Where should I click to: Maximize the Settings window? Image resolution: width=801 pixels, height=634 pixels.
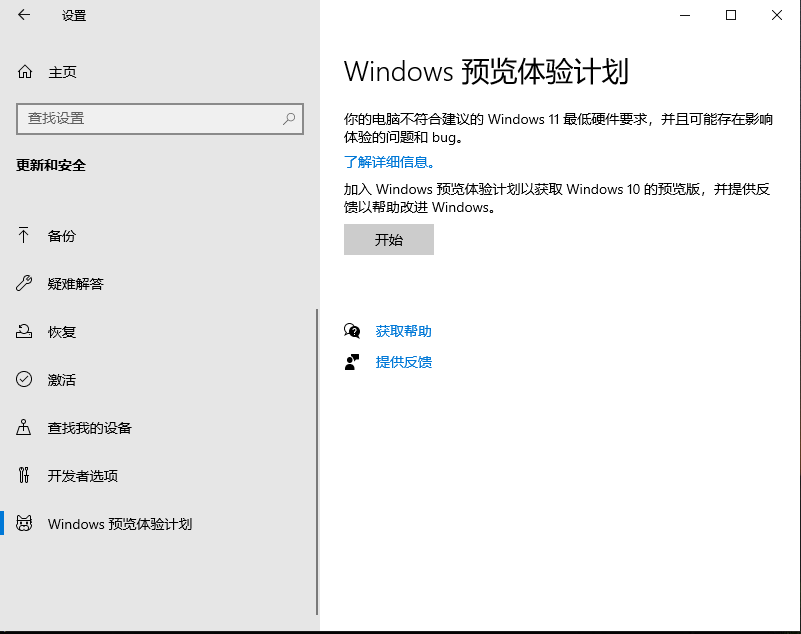731,15
